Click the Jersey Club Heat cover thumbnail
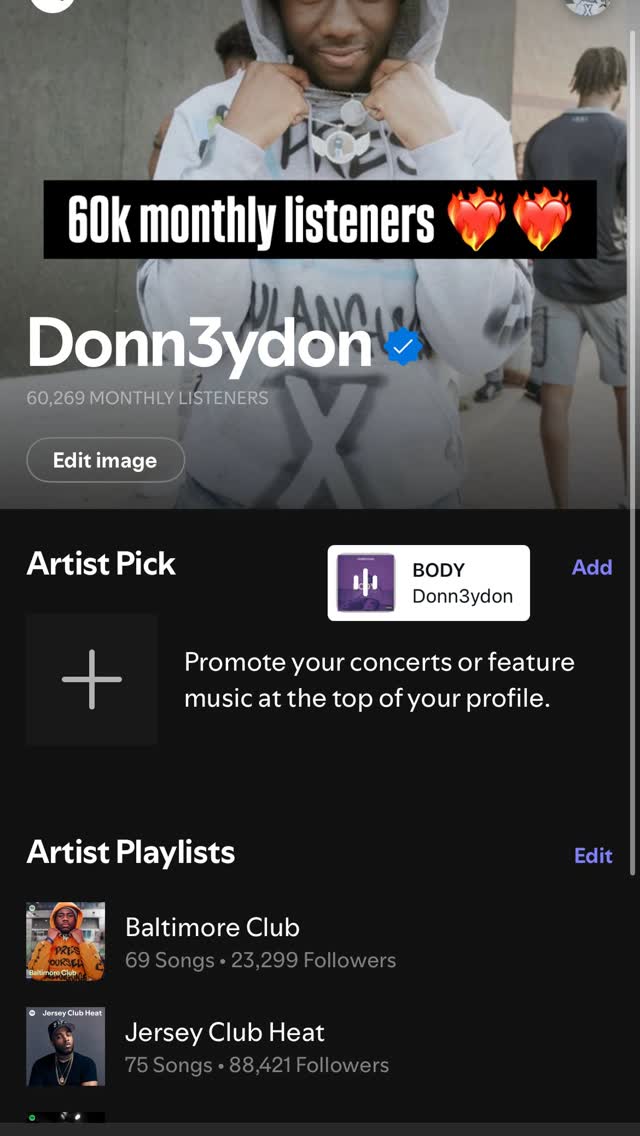Screen dimensions: 640x1136 click(x=66, y=1046)
